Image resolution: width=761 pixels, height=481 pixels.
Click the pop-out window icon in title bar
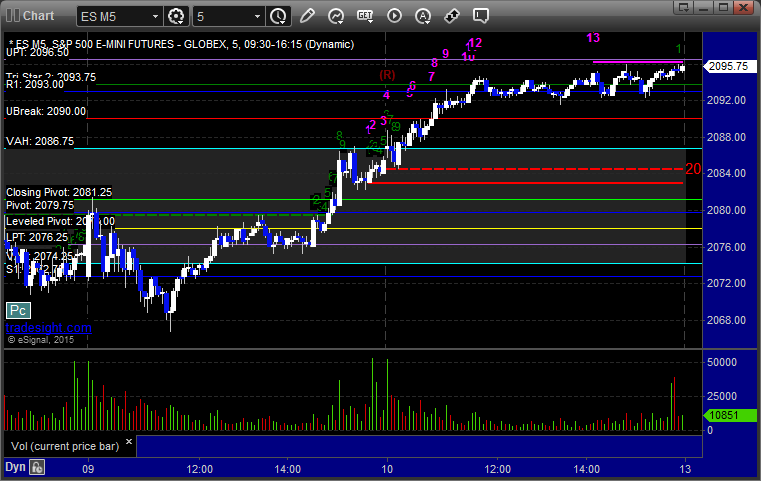pyautogui.click(x=684, y=7)
